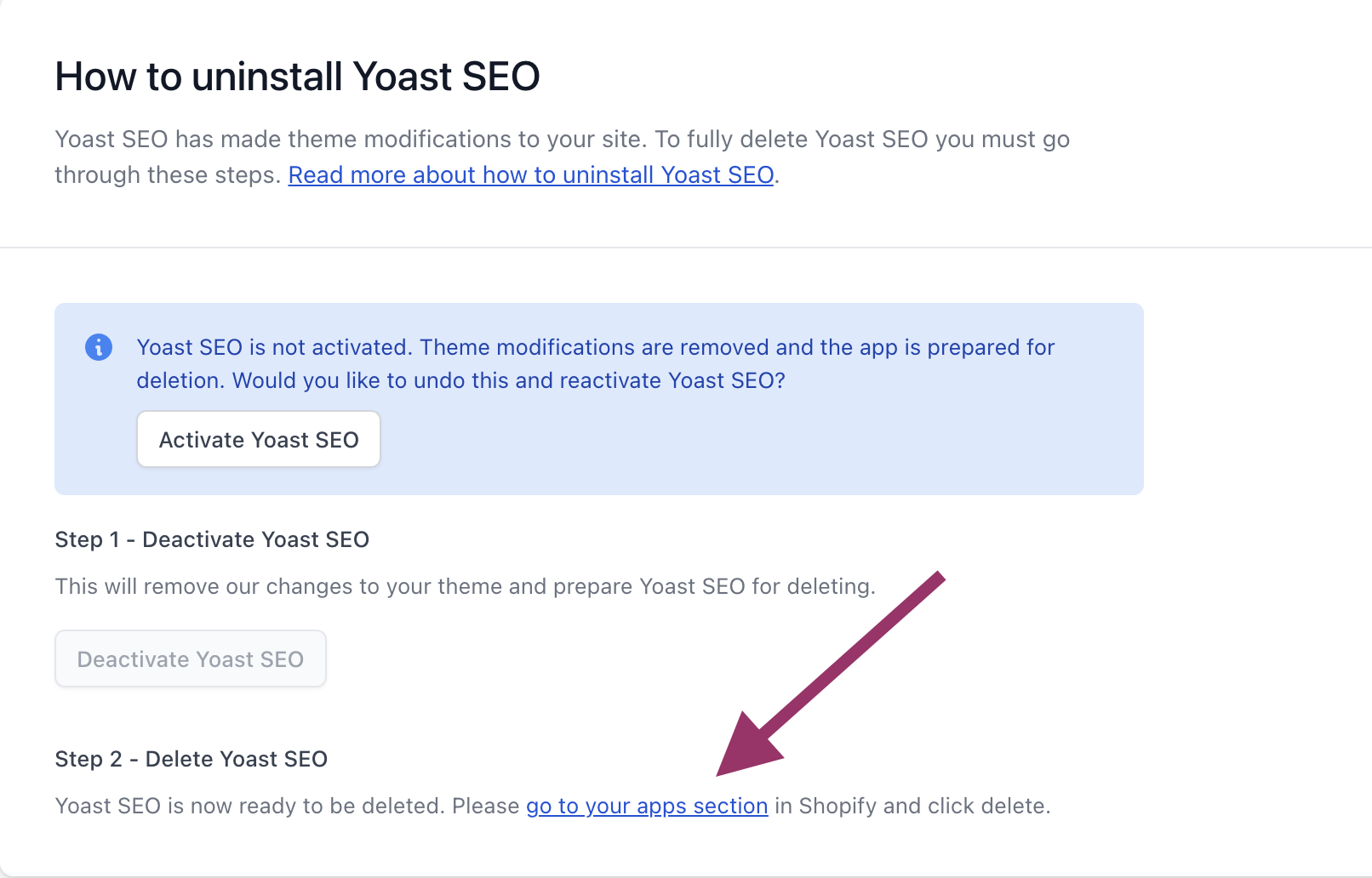This screenshot has height=878, width=1372.
Task: Click the 'Yoast SEO is not activated' banner text
Action: coord(274,347)
